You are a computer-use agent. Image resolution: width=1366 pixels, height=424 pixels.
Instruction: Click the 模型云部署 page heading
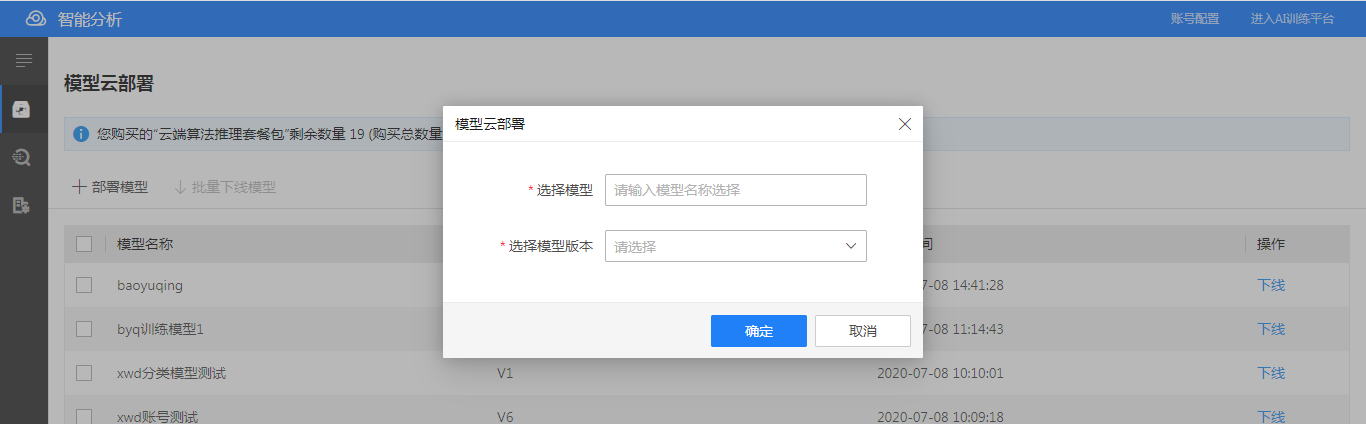(109, 83)
